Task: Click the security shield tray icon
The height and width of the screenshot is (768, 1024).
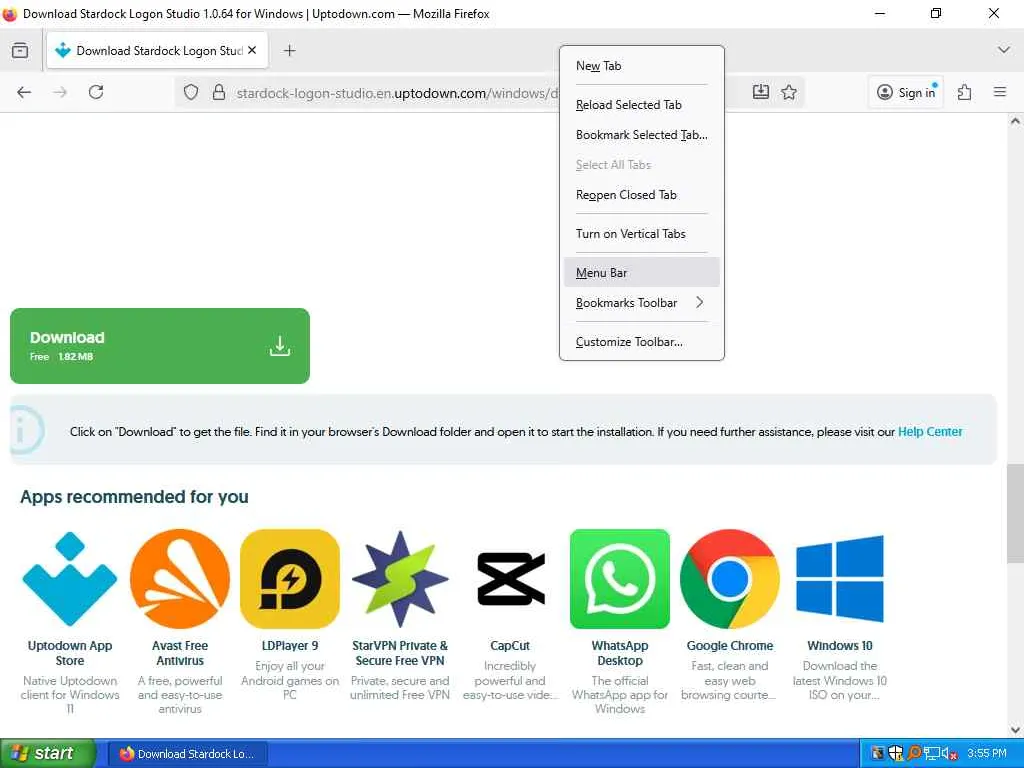Action: tap(895, 754)
